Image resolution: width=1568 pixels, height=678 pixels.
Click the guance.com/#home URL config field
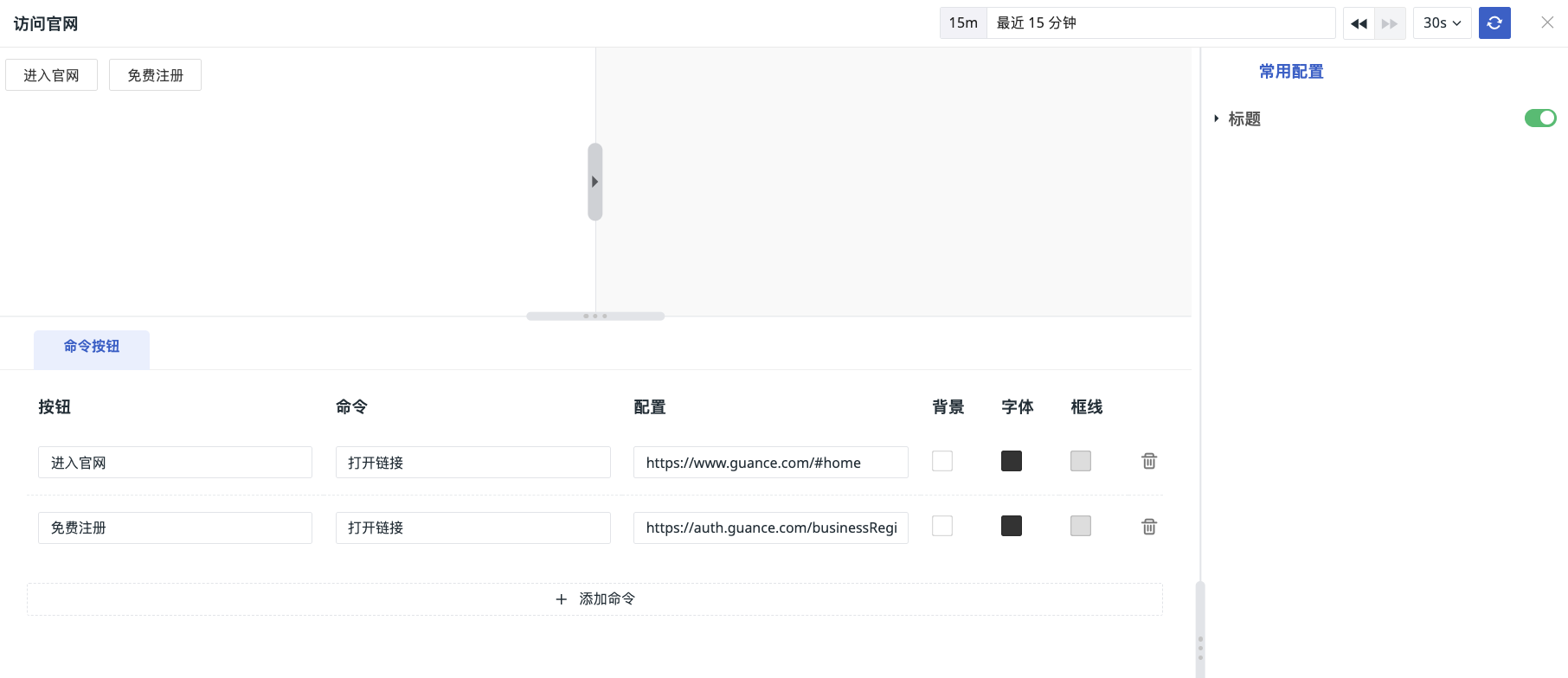pyautogui.click(x=770, y=463)
